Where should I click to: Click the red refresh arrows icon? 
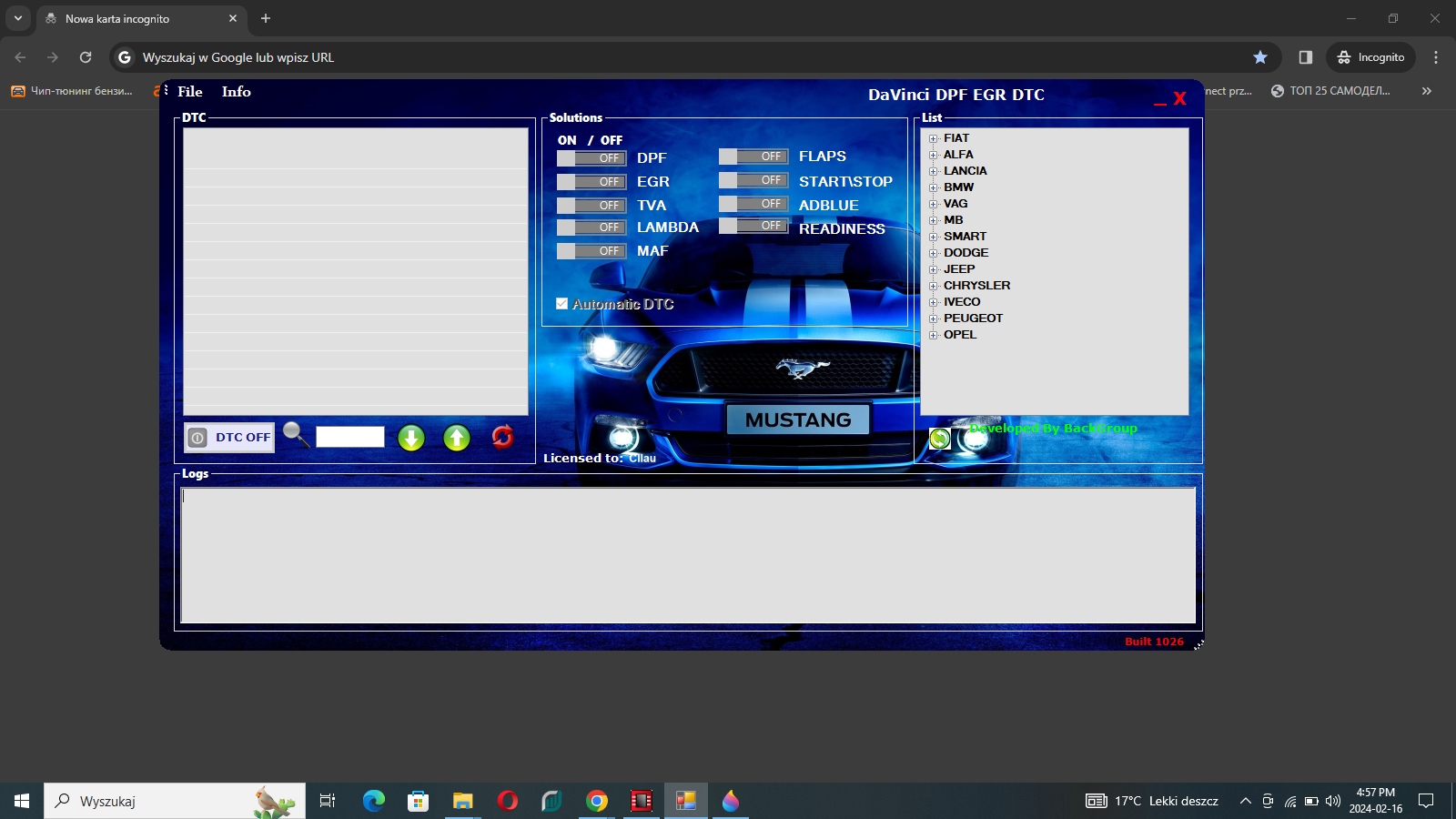coord(502,437)
